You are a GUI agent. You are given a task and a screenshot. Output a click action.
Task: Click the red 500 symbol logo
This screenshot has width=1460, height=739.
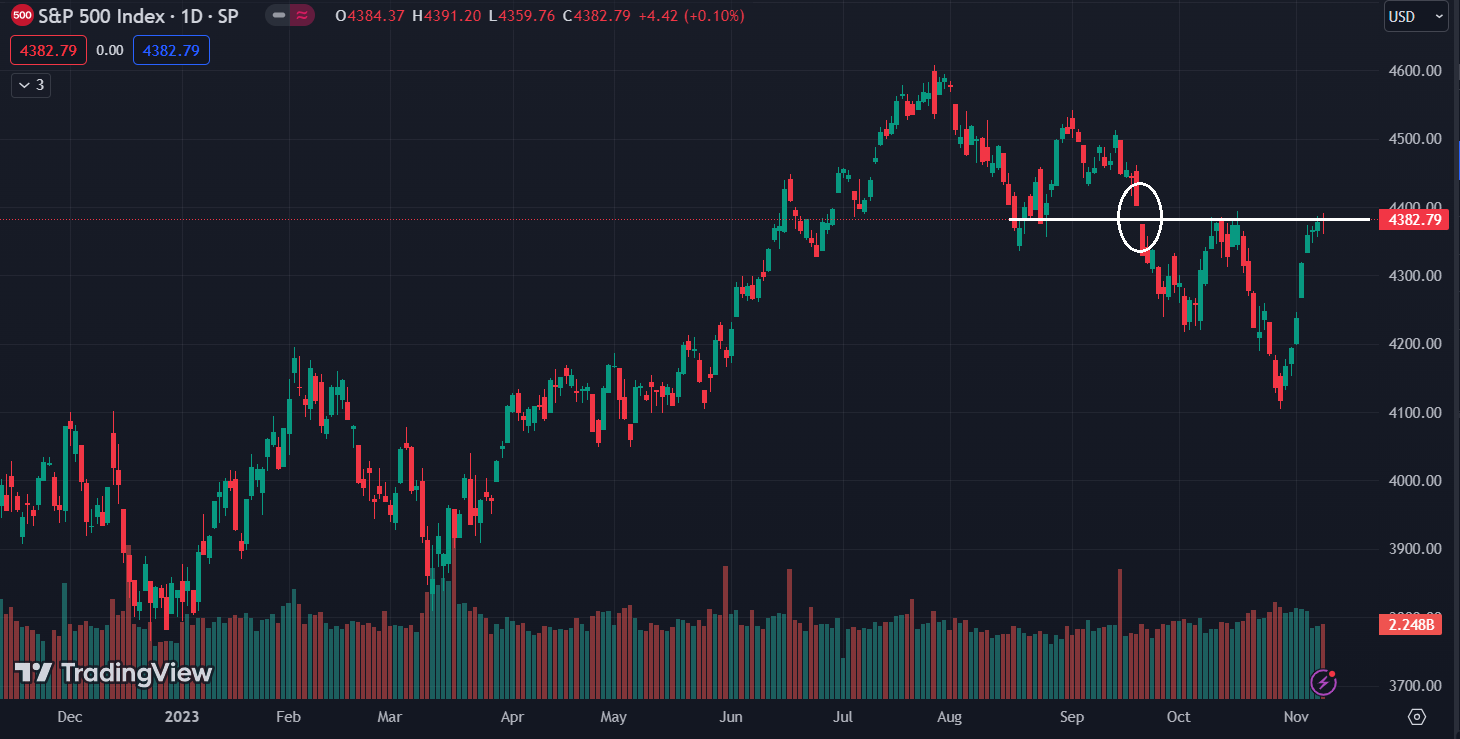point(22,16)
